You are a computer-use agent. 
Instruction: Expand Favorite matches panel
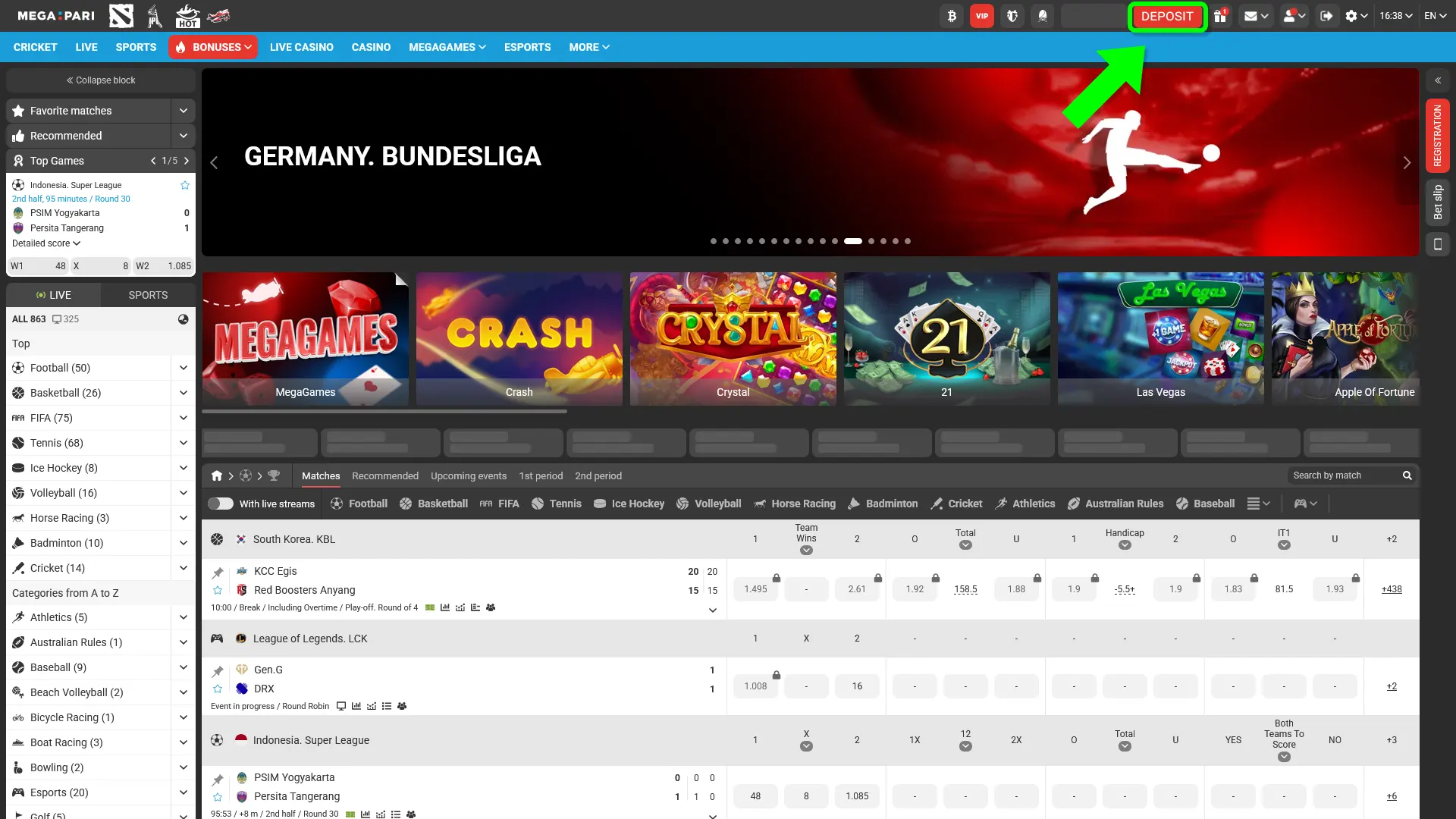(x=183, y=111)
